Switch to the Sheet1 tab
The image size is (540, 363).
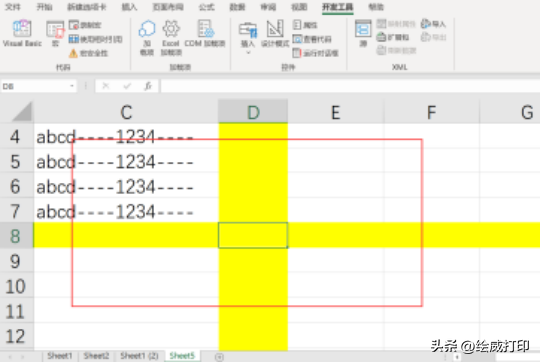coord(60,356)
